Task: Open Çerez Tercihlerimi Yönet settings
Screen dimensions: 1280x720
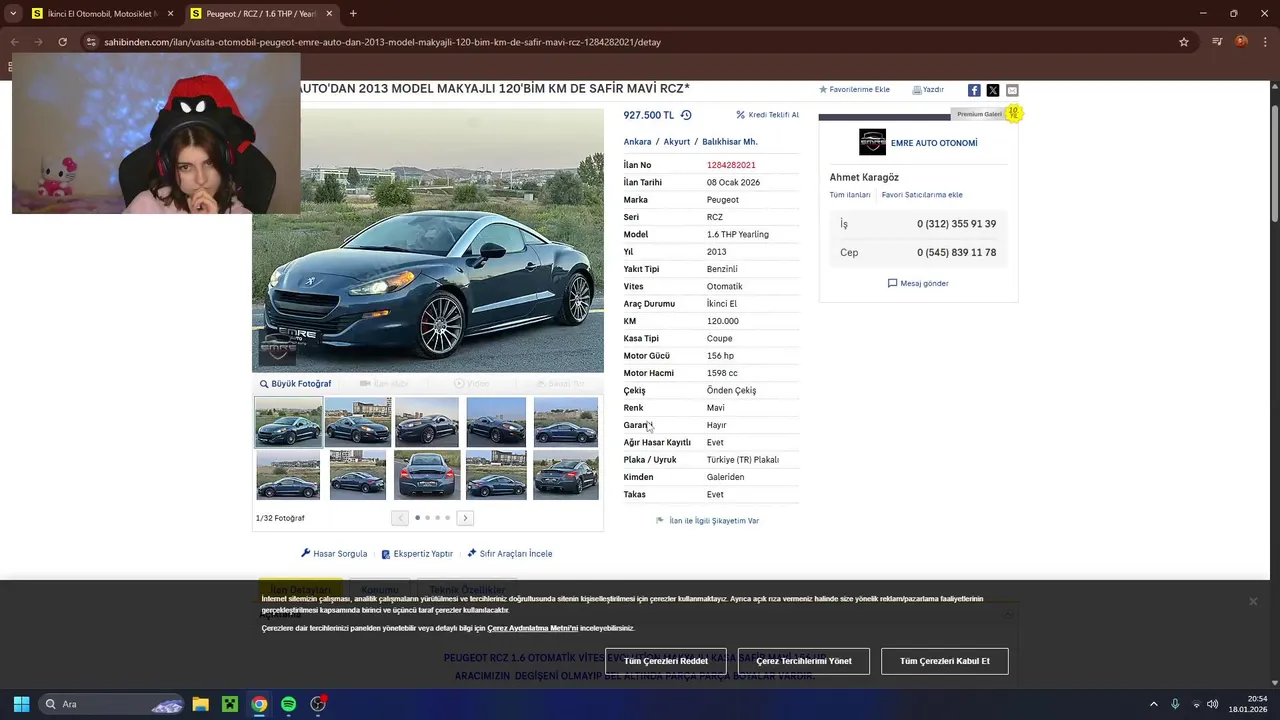Action: click(804, 661)
